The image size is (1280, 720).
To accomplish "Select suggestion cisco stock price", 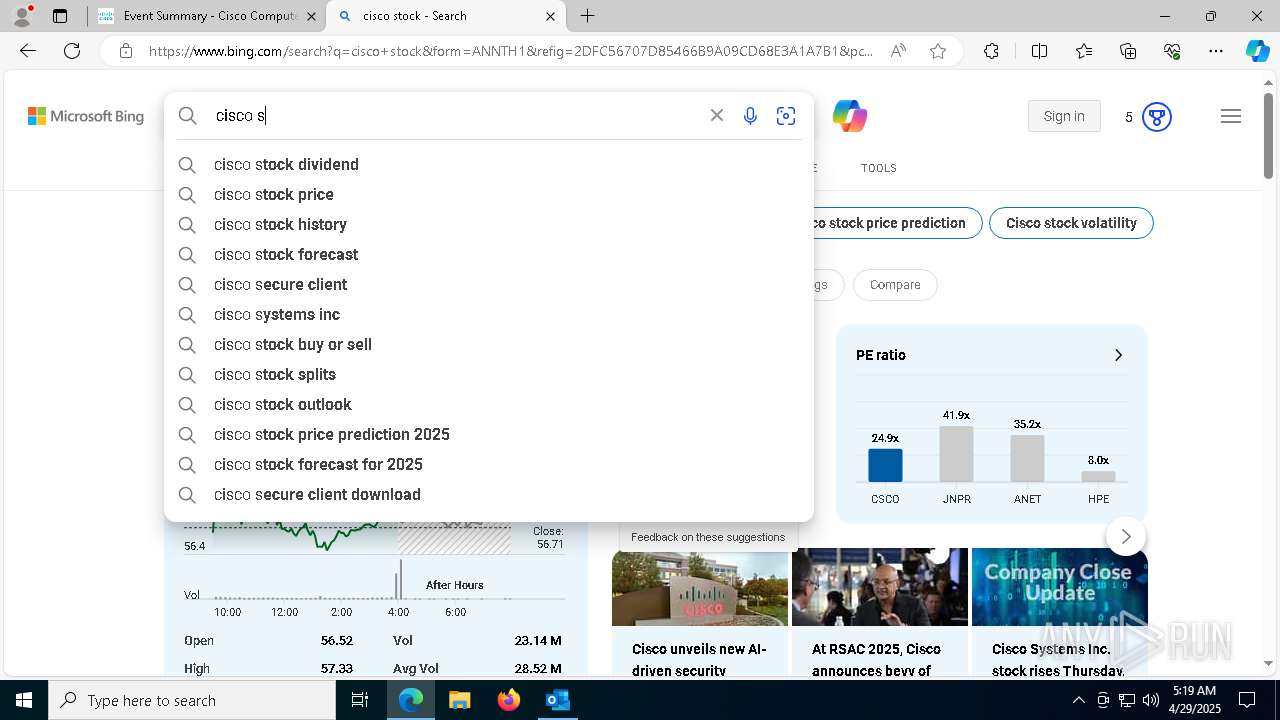I will click(488, 194).
